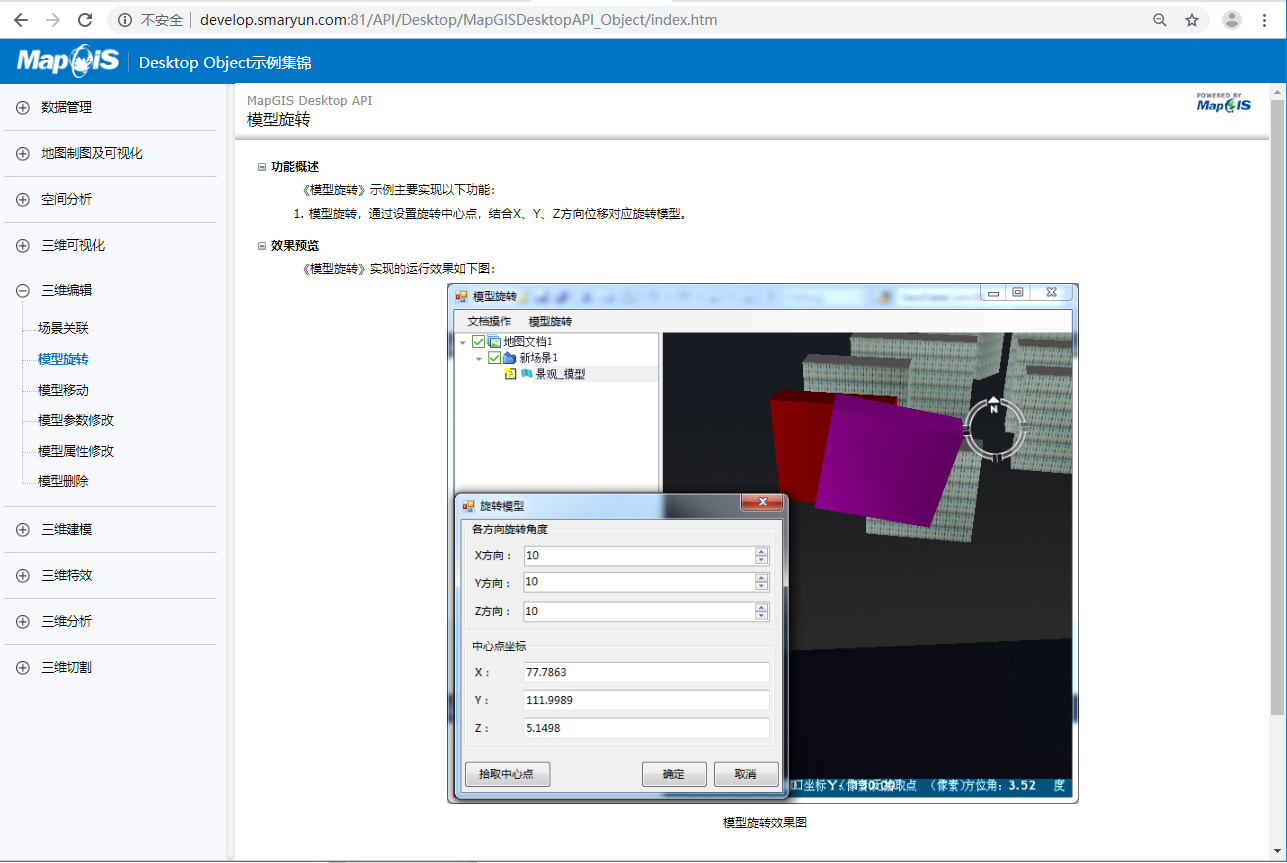Screen dimensions: 1287x863
Task: Click the 三维分析 category label
Action: pyautogui.click(x=67, y=621)
